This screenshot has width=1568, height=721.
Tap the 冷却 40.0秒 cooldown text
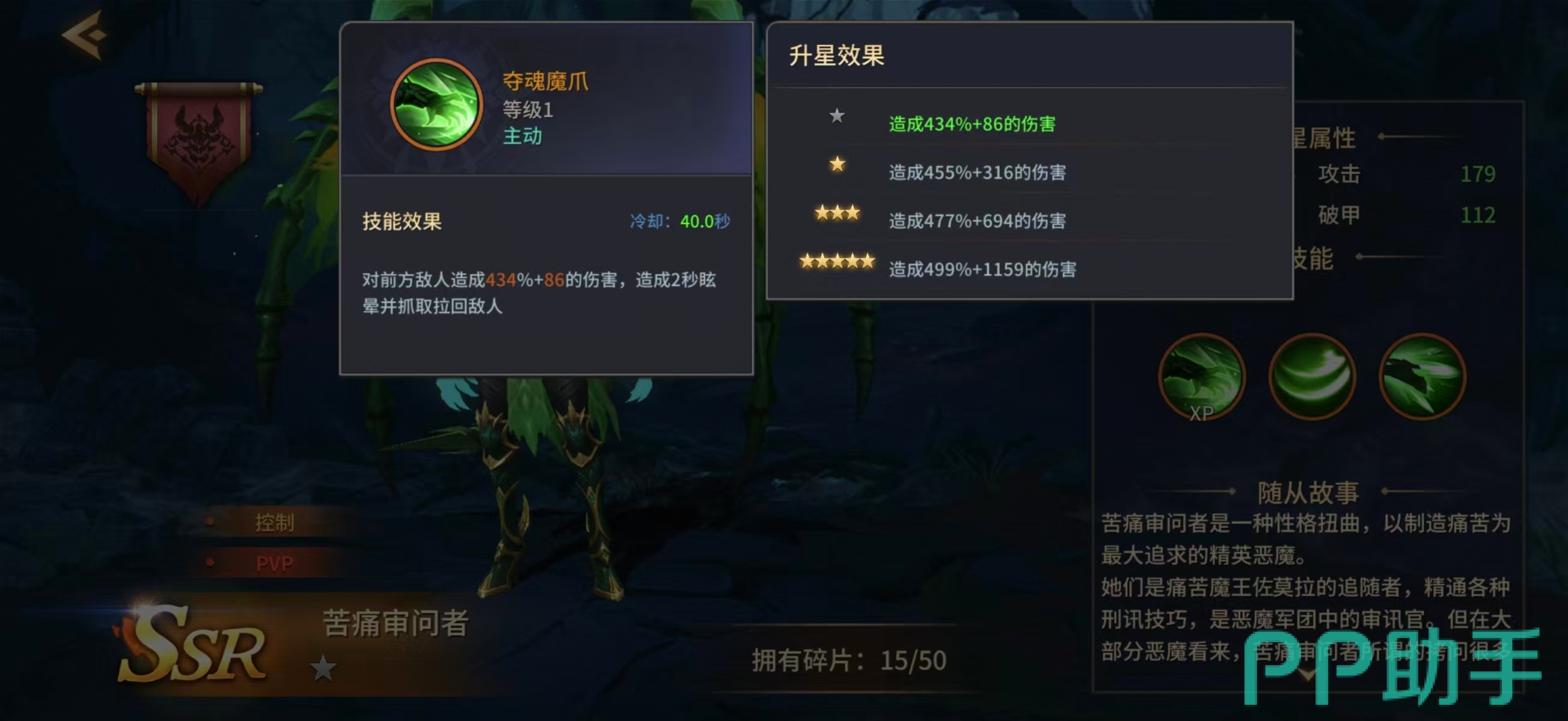tap(679, 221)
